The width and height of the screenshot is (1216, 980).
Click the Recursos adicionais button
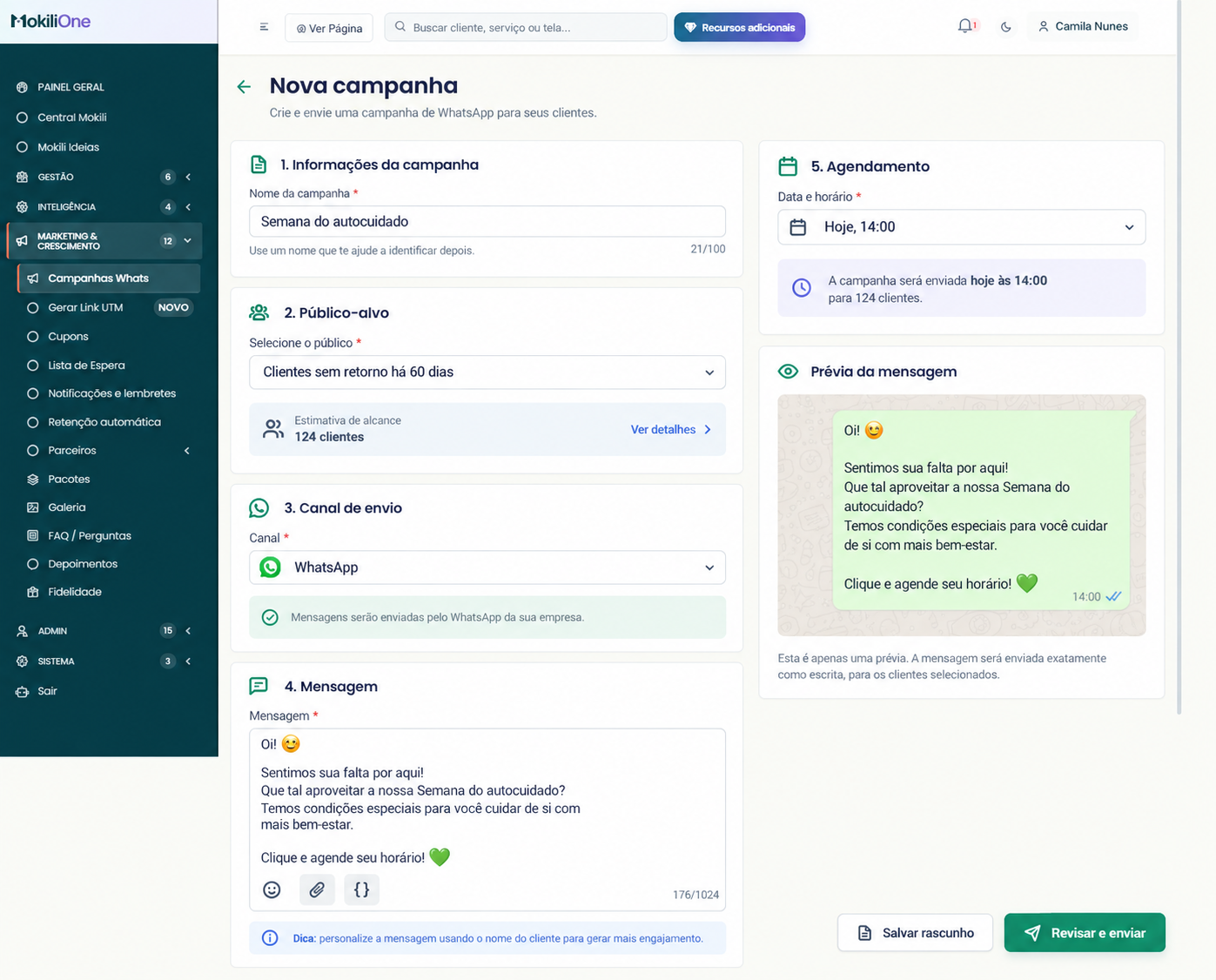(740, 28)
